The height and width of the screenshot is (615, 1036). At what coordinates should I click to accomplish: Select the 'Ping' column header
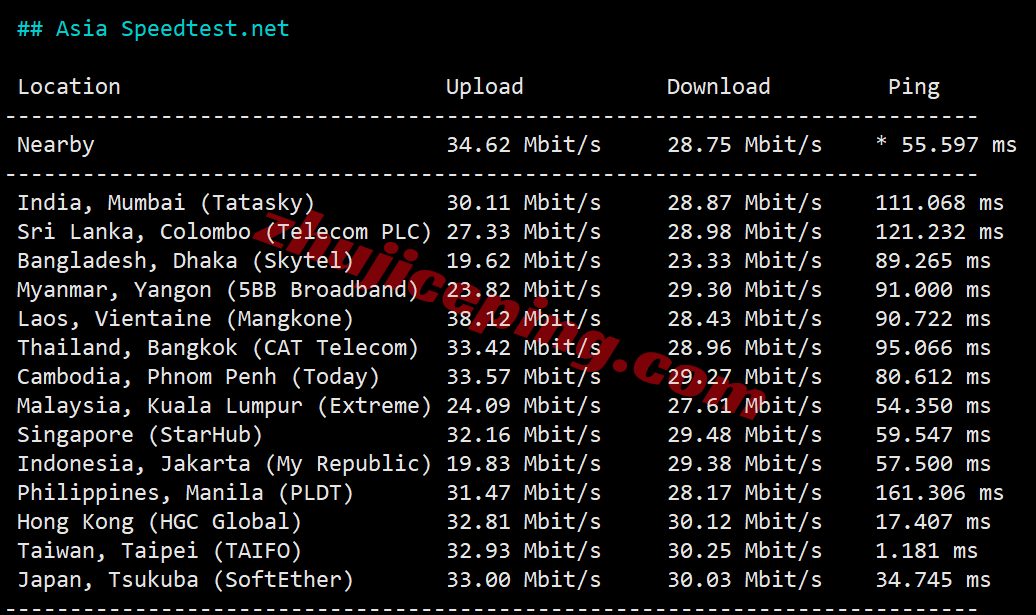tap(914, 87)
